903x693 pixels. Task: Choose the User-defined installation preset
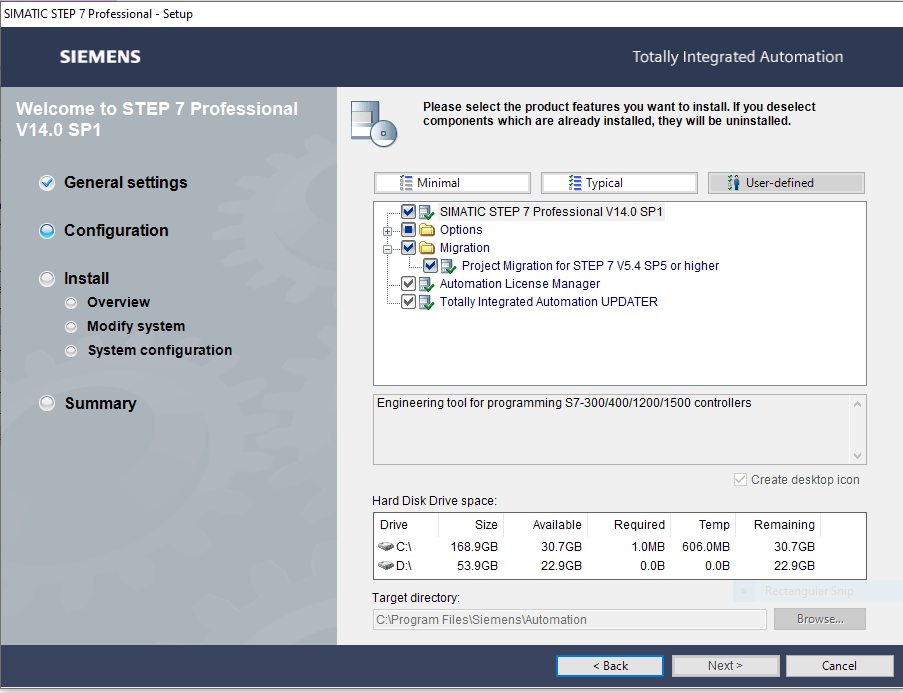click(x=785, y=183)
